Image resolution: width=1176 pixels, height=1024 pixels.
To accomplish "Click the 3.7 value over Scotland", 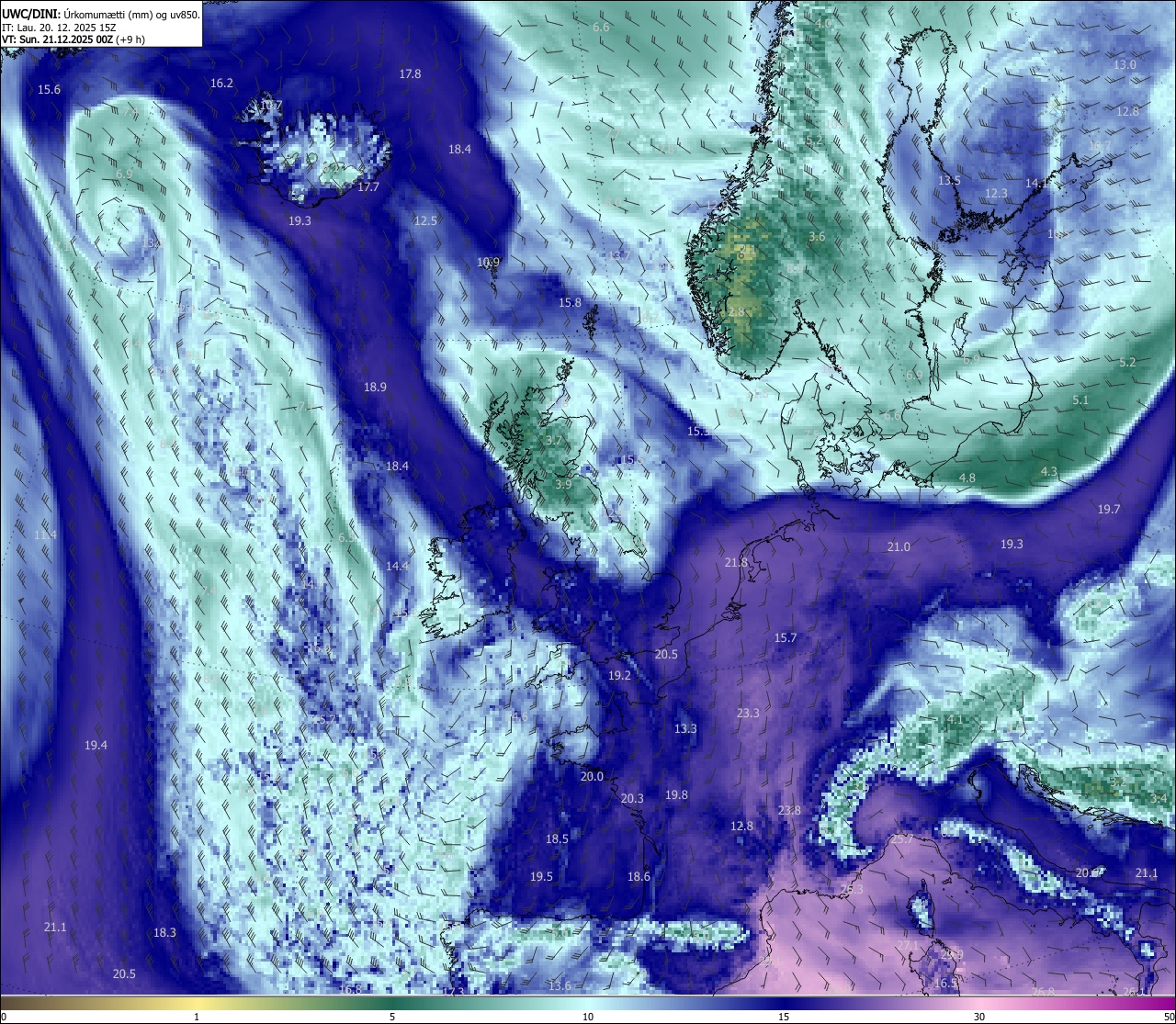I will pos(553,441).
